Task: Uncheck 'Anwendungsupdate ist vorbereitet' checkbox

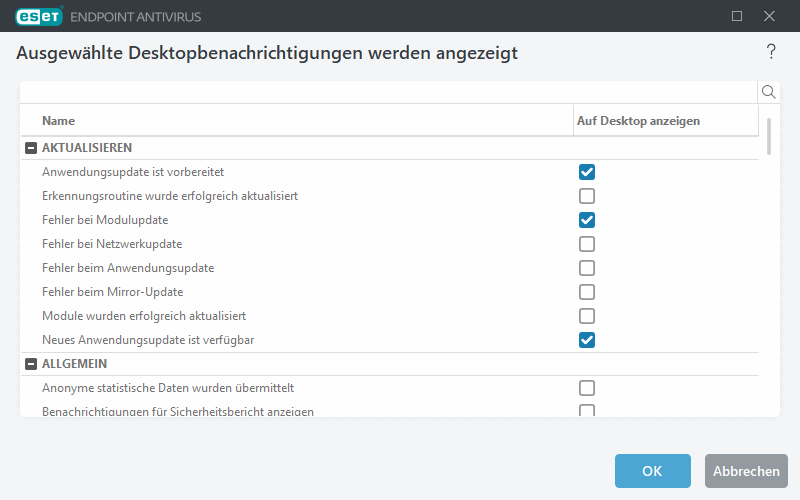Action: 587,172
